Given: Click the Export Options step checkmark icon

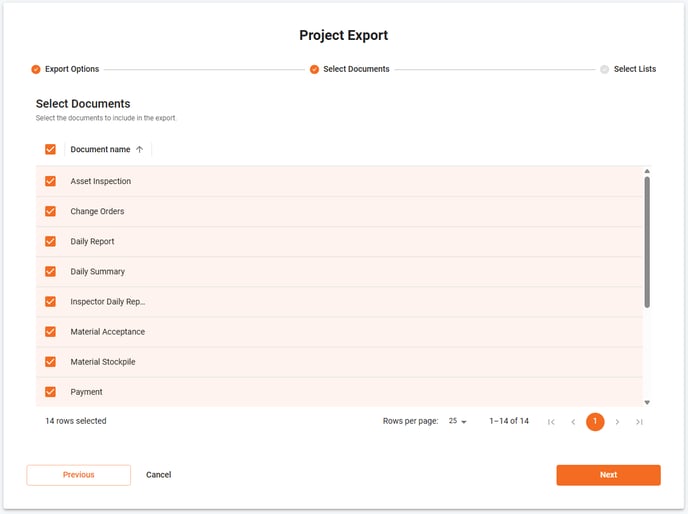Looking at the screenshot, I should click(36, 69).
